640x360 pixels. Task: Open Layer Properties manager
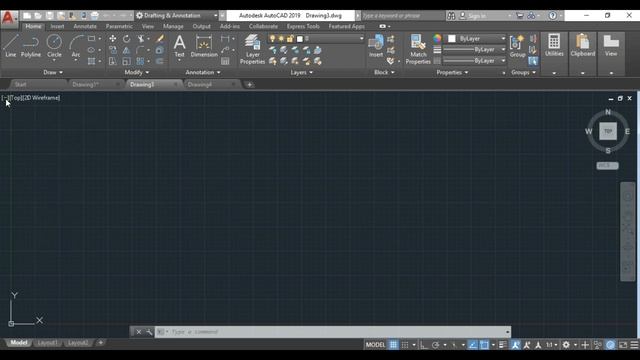252,49
